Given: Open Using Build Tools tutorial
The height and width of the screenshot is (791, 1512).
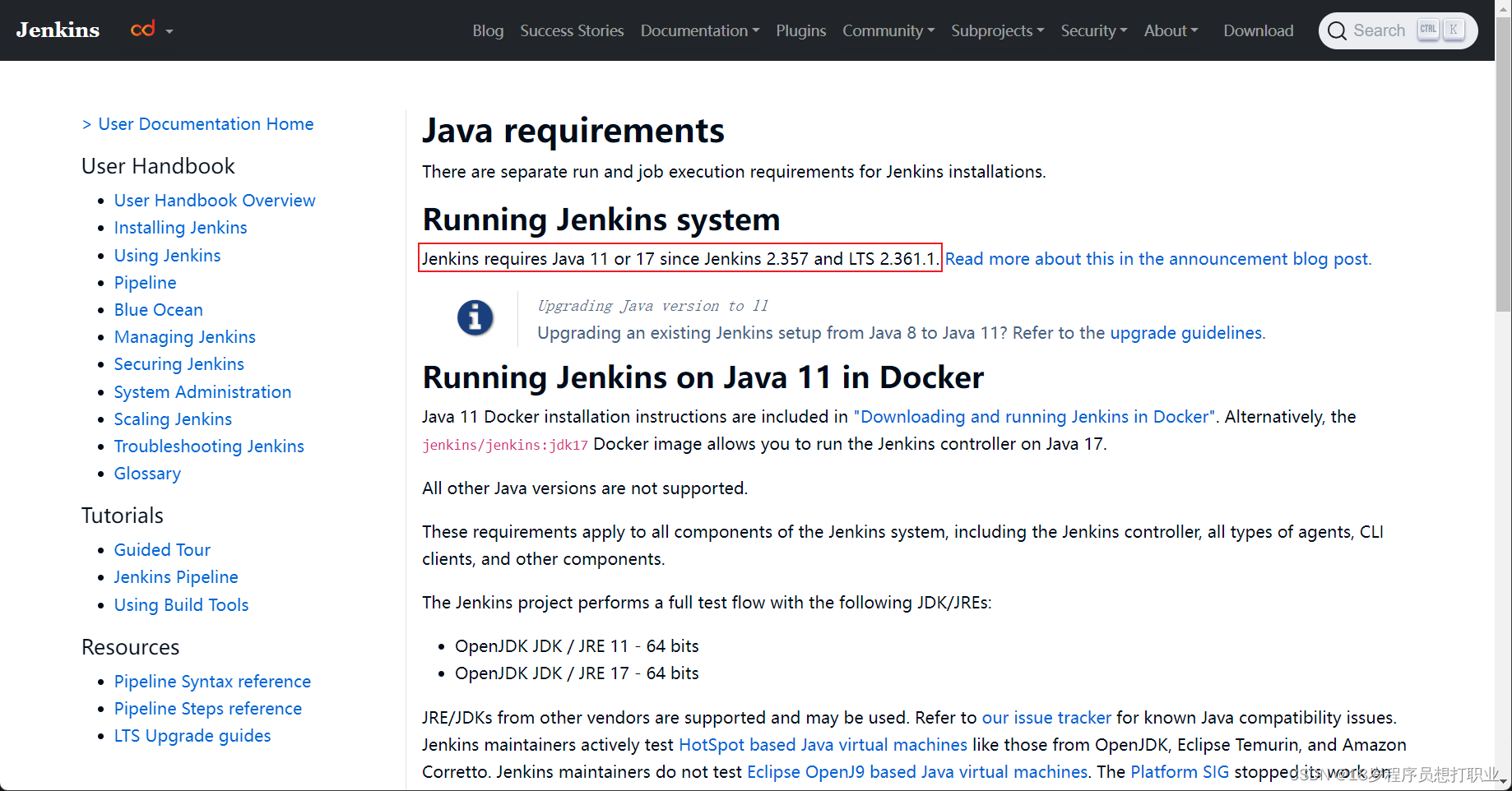Looking at the screenshot, I should coord(181,605).
